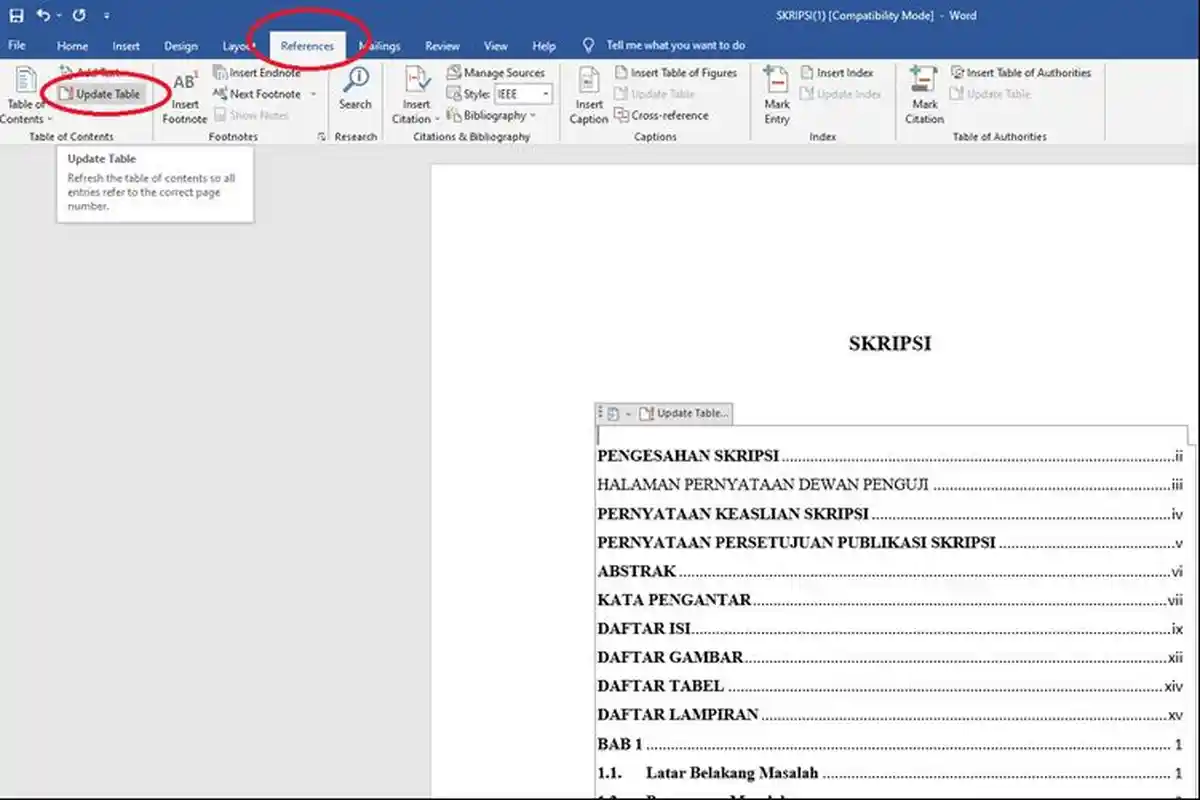Open the citation Style IEEE dropdown
Screen dimensions: 1200x800
click(522, 93)
